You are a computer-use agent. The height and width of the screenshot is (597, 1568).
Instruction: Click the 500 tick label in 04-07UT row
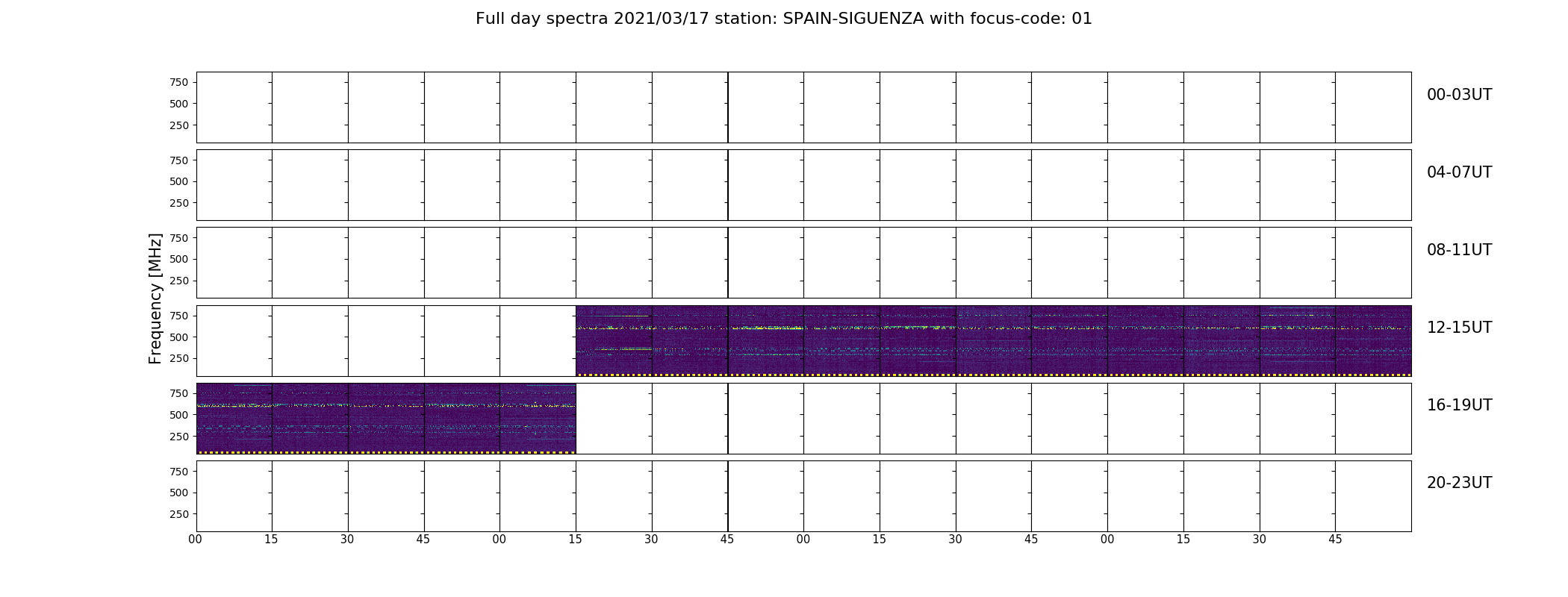(x=179, y=181)
